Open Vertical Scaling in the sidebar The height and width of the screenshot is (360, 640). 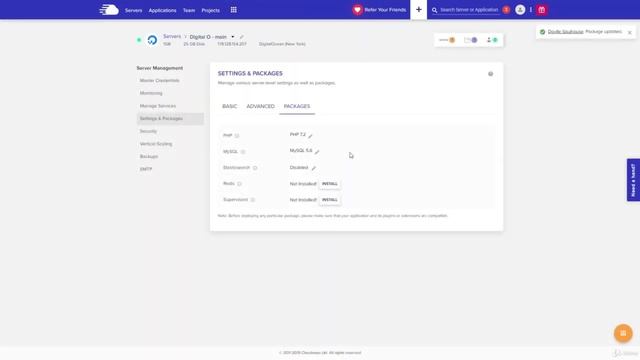pos(156,144)
